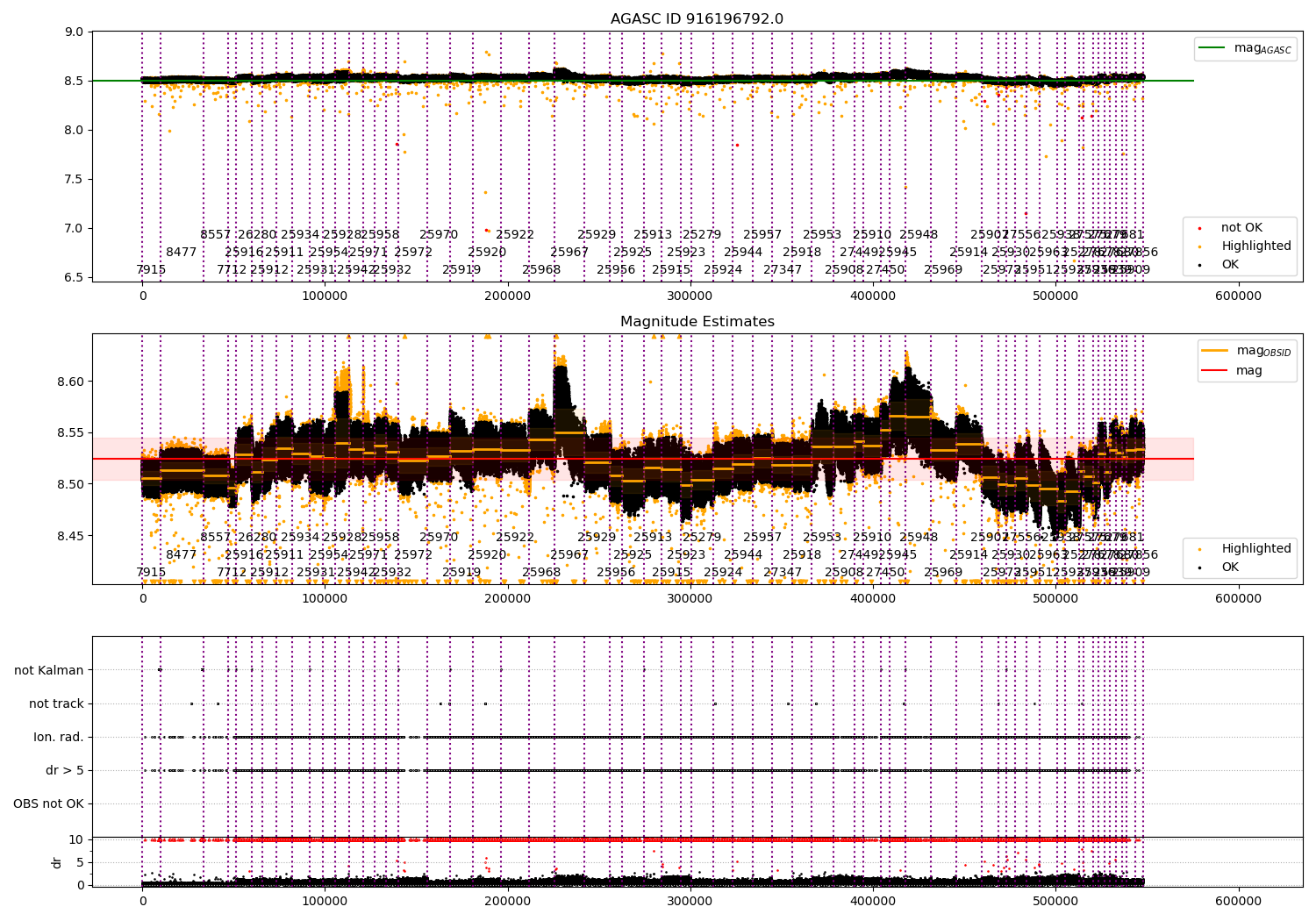The width and height of the screenshot is (1316, 921).
Task: Click the 'not OK' legend entry
Action: [x=1232, y=228]
